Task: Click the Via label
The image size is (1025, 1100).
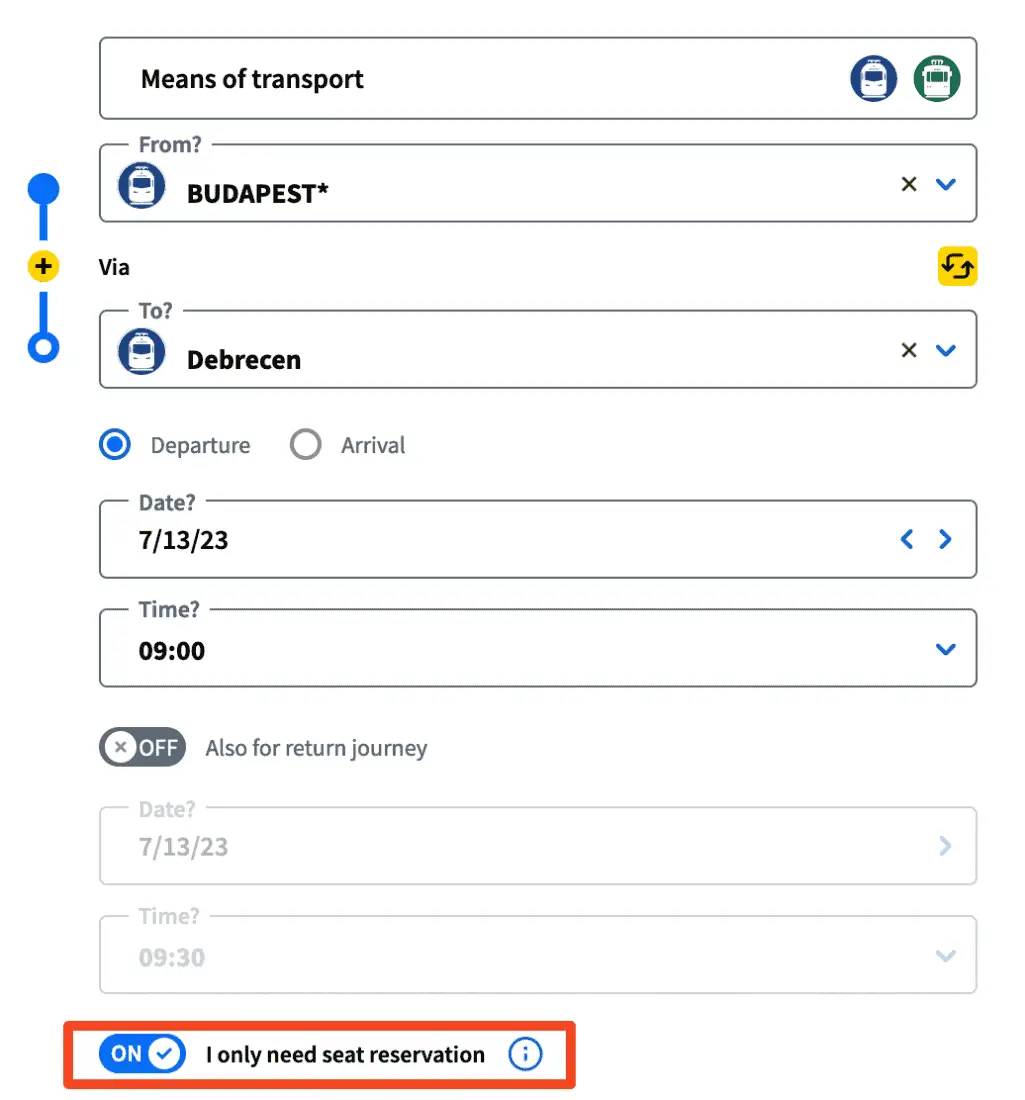Action: [114, 267]
